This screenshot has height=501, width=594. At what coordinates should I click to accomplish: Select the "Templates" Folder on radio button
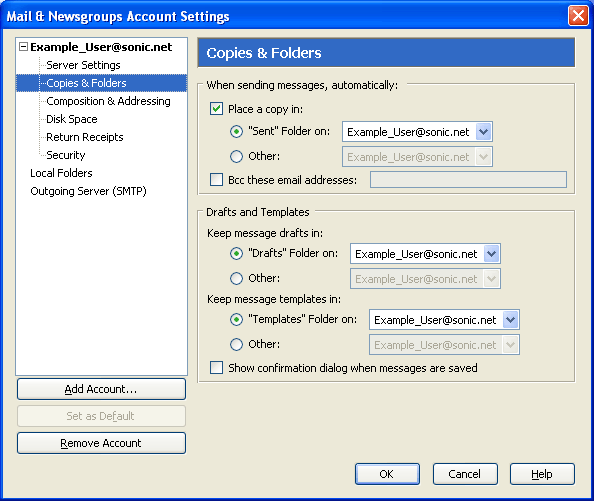click(236, 320)
